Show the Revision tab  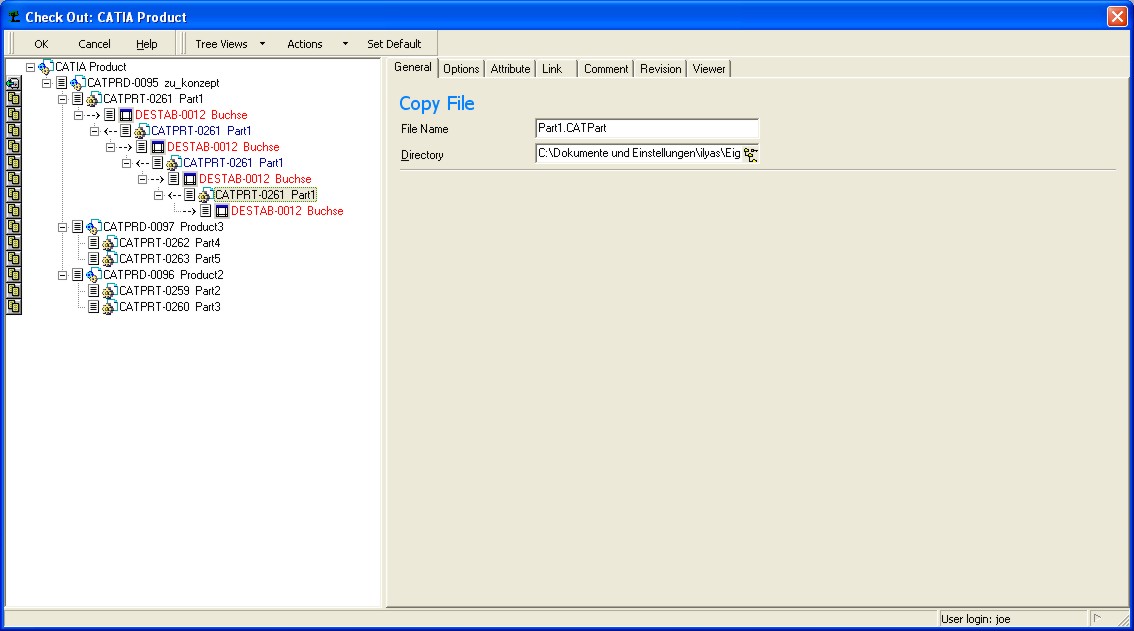tap(660, 69)
